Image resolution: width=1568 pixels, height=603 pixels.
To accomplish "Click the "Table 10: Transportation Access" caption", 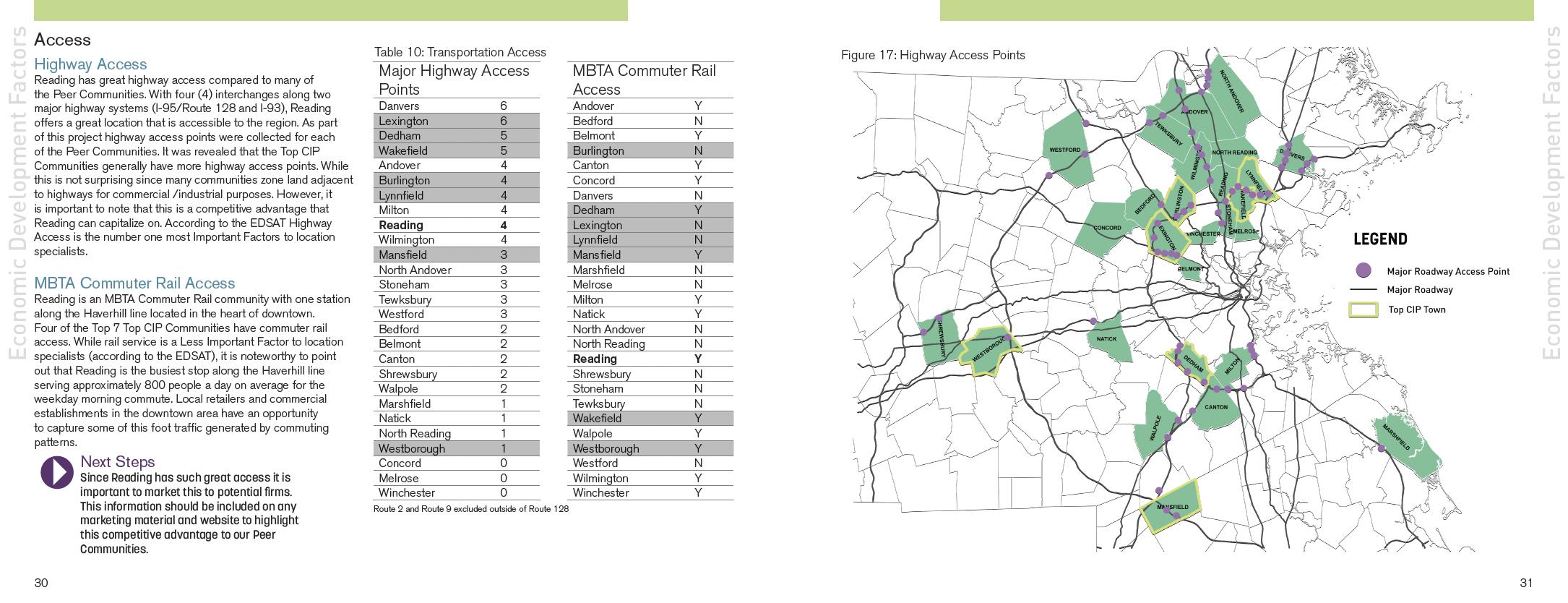I will tap(460, 52).
